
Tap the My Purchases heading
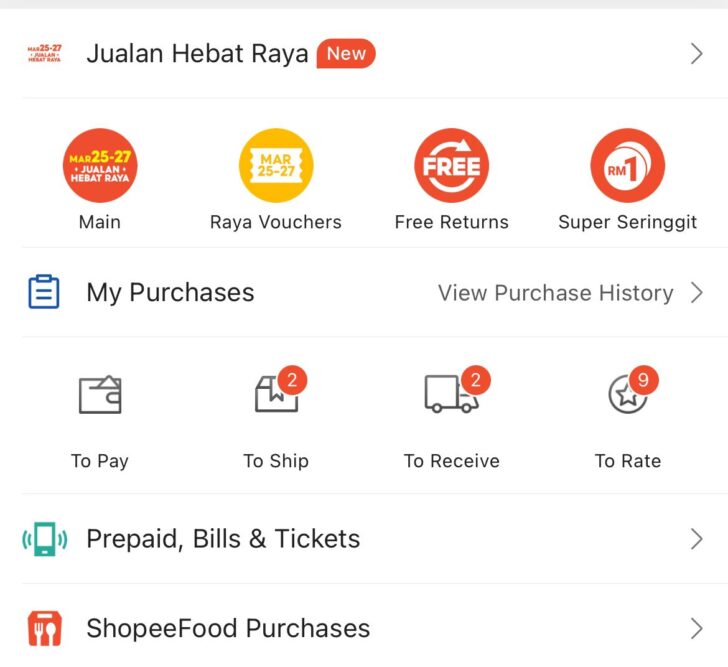click(x=170, y=293)
